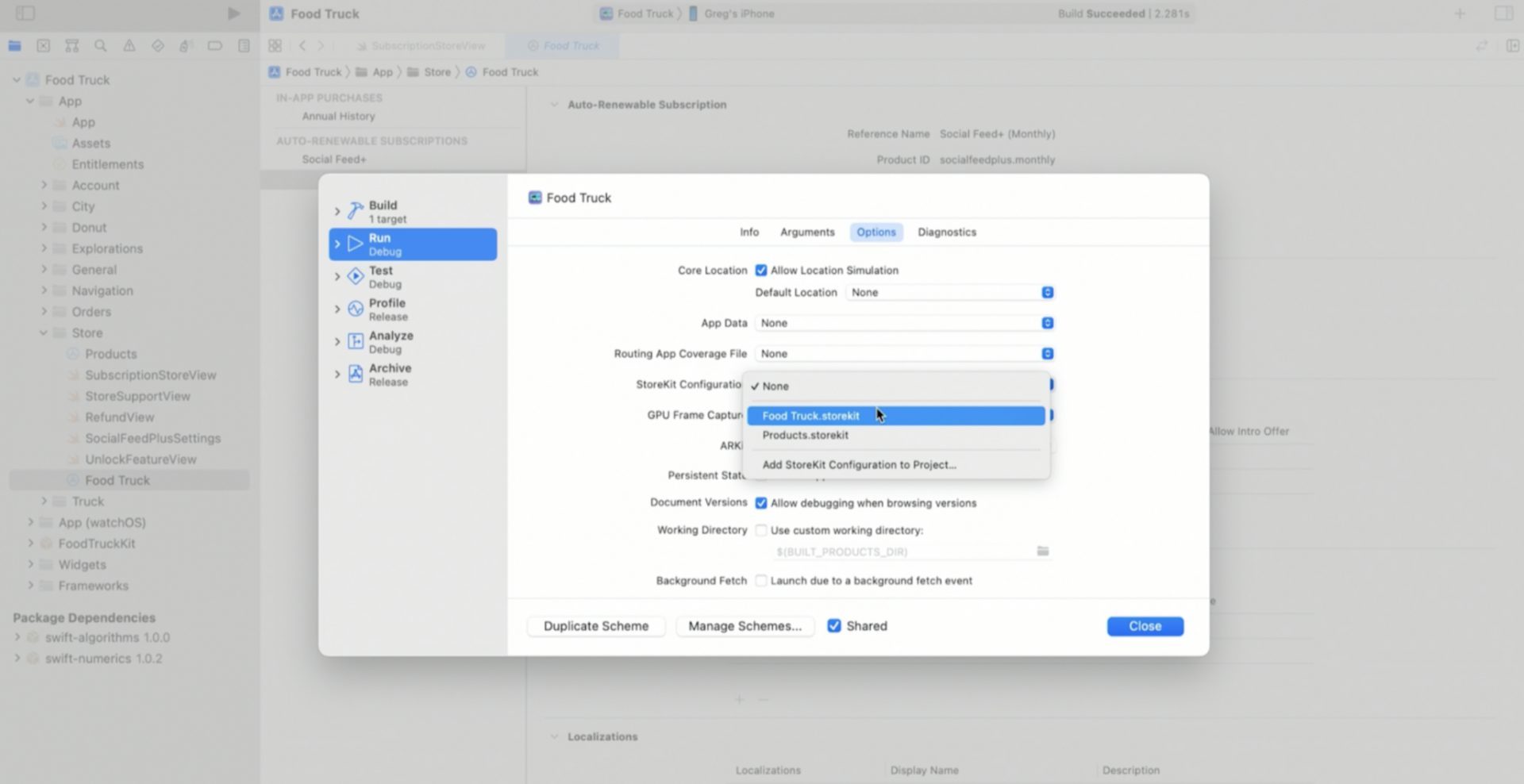
Task: Select Annual History in-app purchase
Action: point(338,116)
